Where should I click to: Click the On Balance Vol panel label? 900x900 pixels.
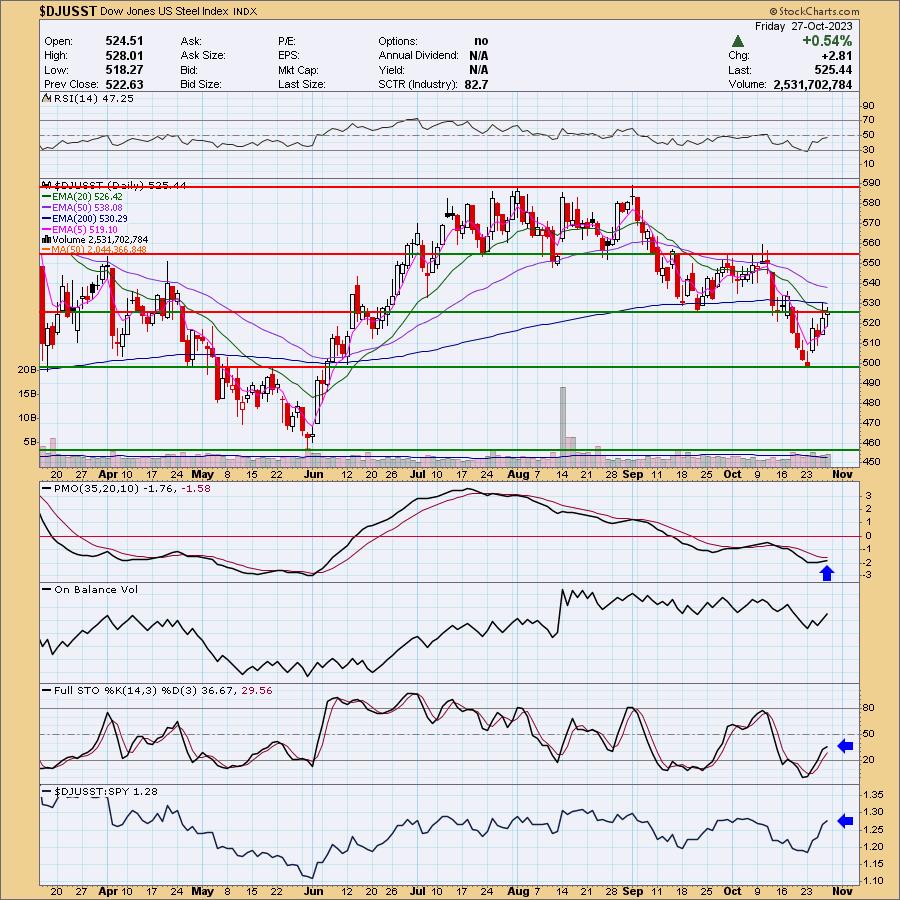point(96,589)
